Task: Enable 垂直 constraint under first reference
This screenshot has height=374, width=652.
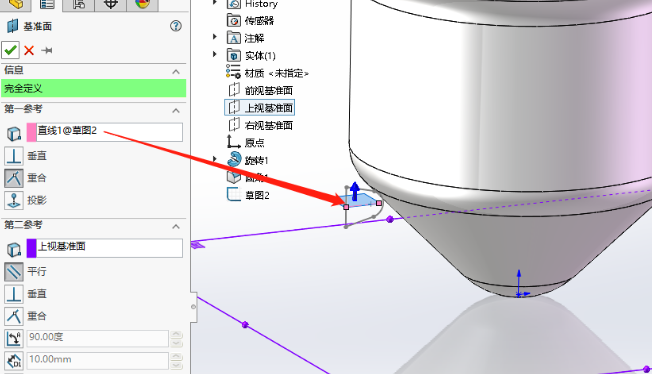Action: 14,156
